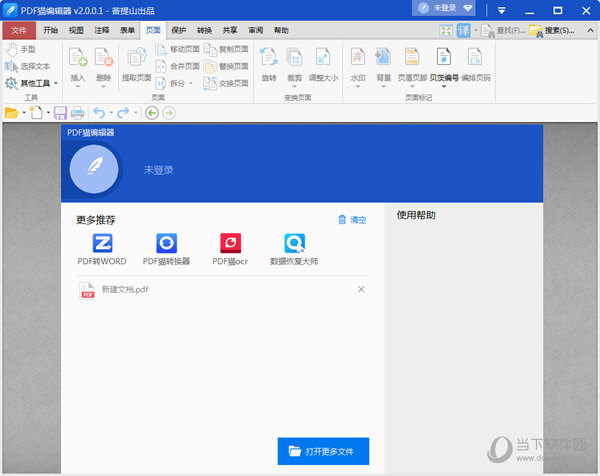Click the Save floppy disk icon
Viewport: 600px width, 476px height.
point(60,113)
